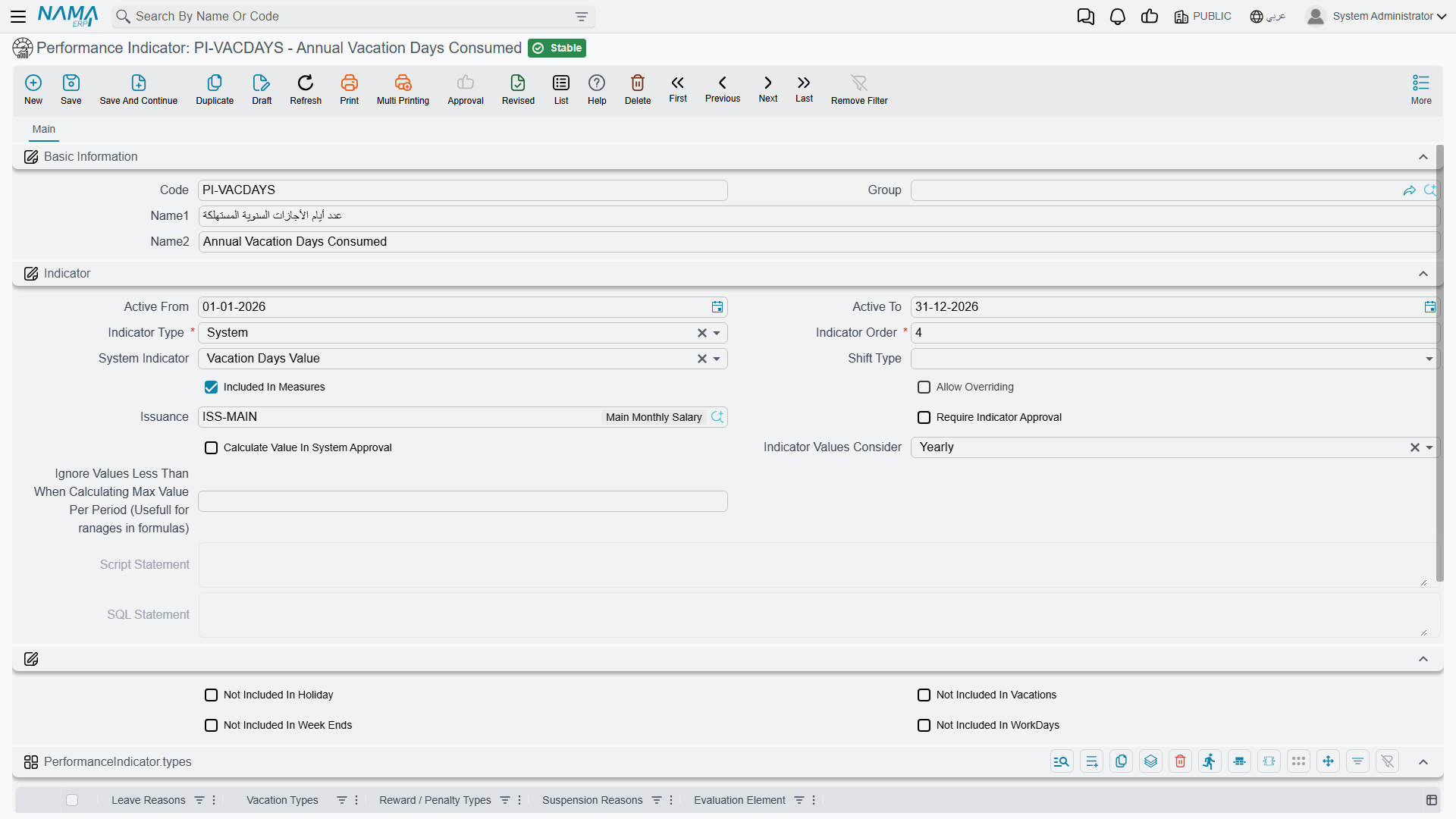Check Not Included In Week Ends

coord(212,726)
